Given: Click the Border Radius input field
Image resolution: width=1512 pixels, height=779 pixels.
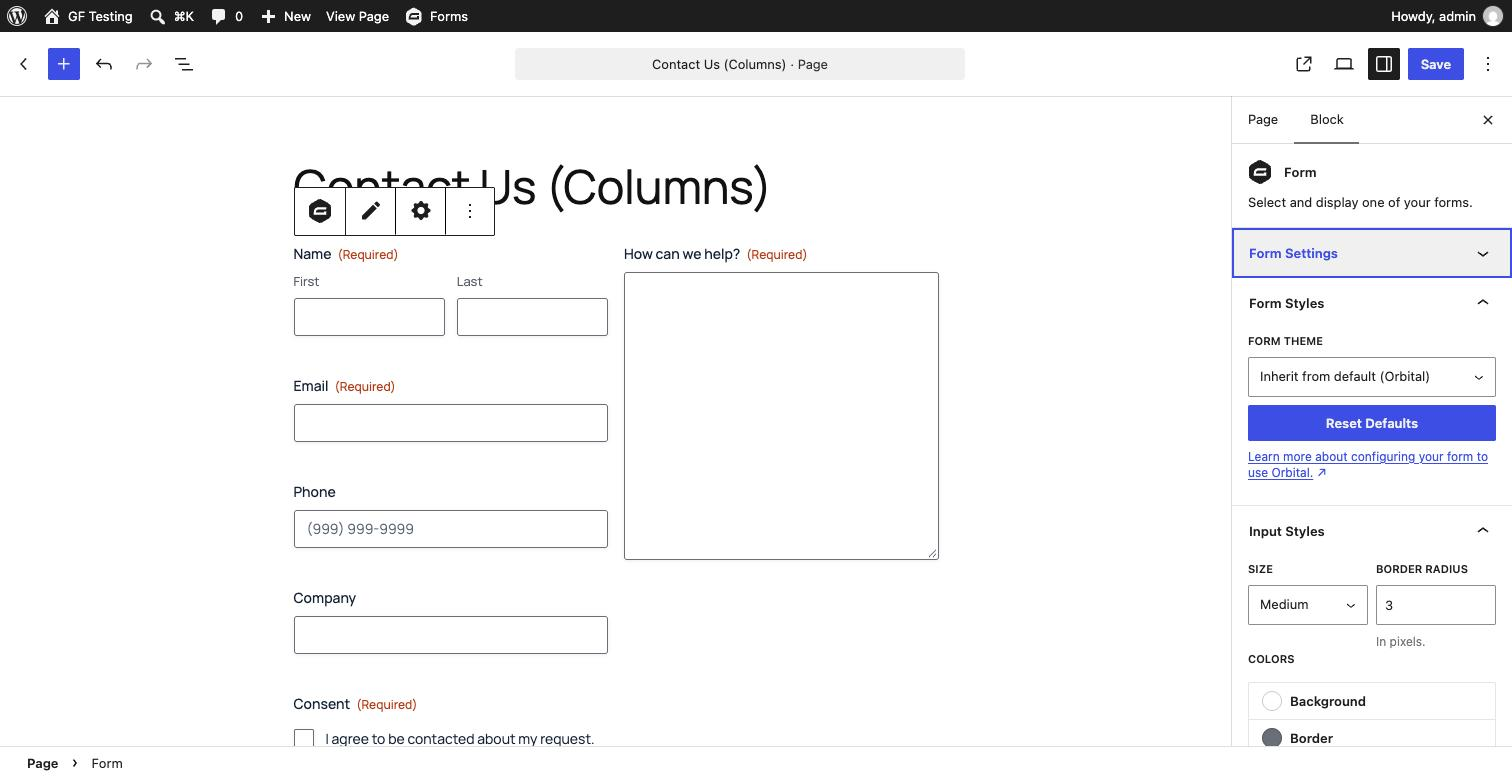Looking at the screenshot, I should point(1436,605).
